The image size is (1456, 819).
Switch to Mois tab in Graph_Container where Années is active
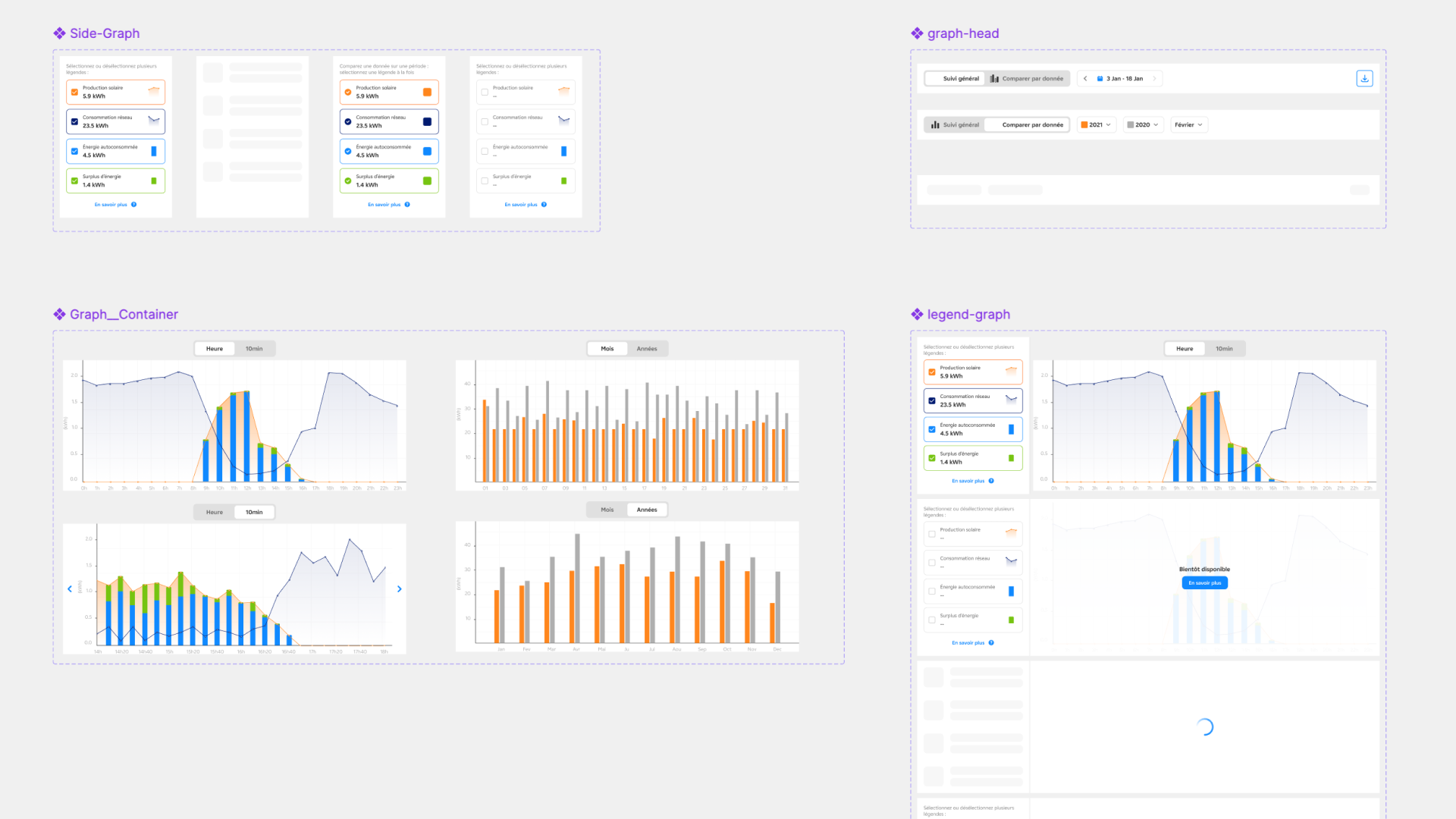pyautogui.click(x=607, y=510)
